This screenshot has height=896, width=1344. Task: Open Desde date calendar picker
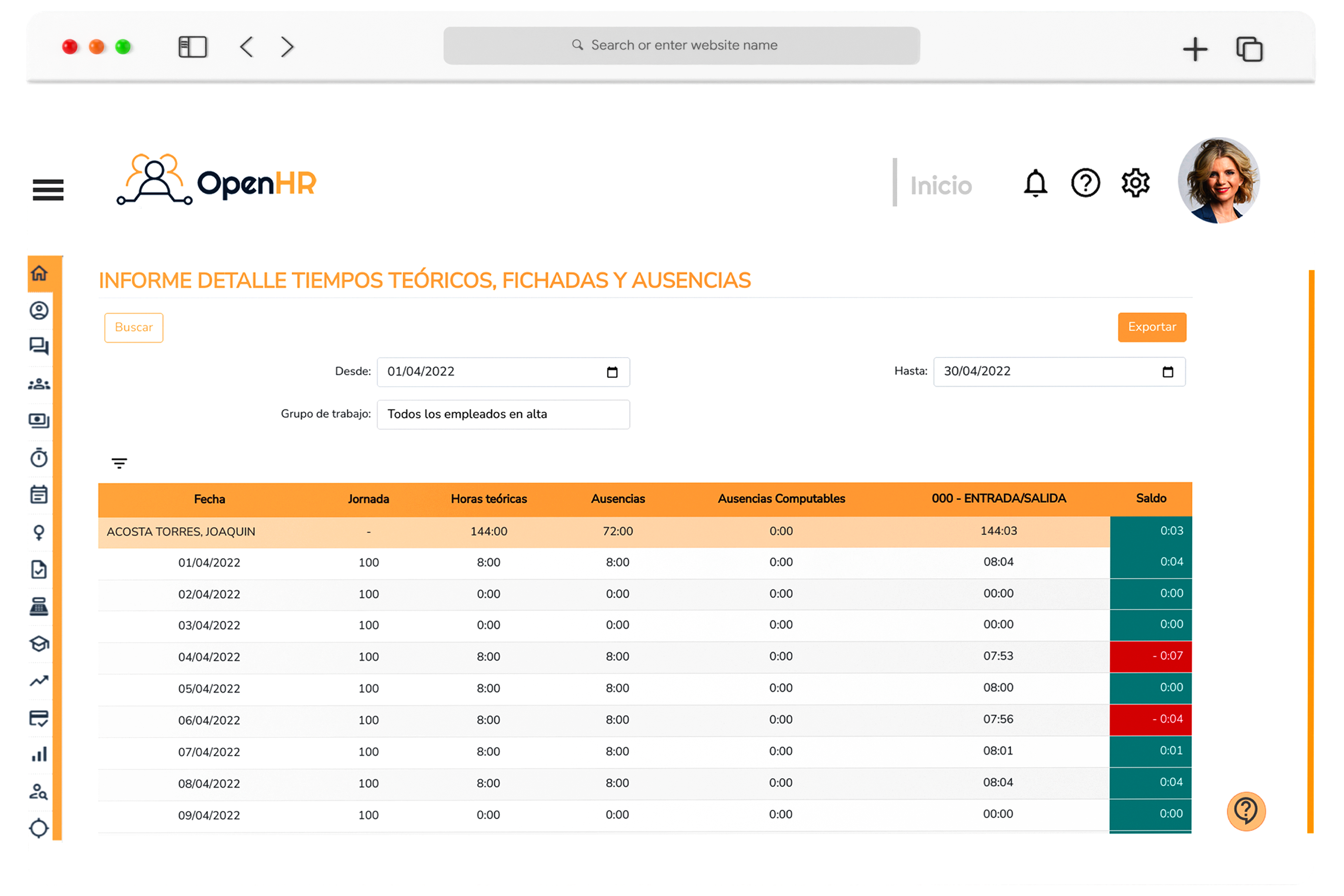612,372
